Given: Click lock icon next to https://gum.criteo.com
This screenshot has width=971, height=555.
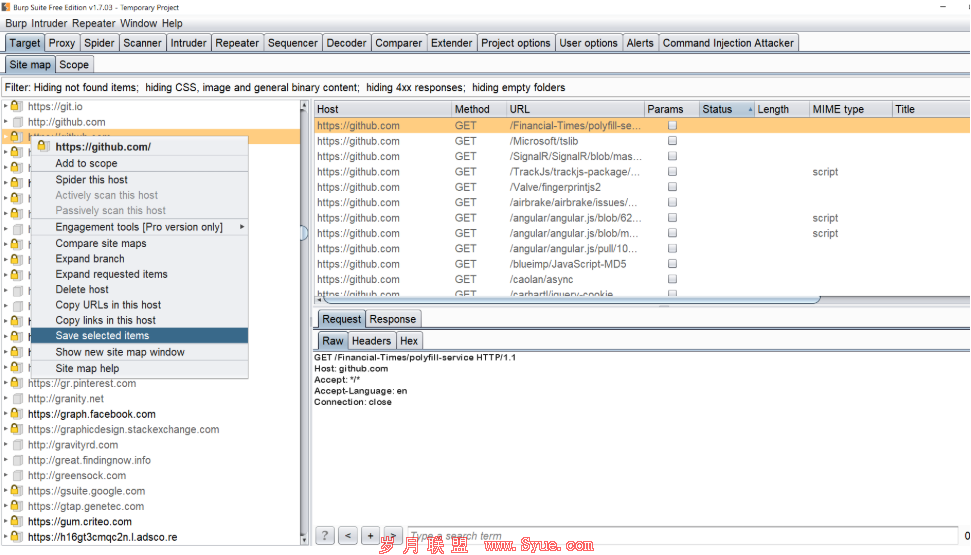Looking at the screenshot, I should click(x=16, y=522).
